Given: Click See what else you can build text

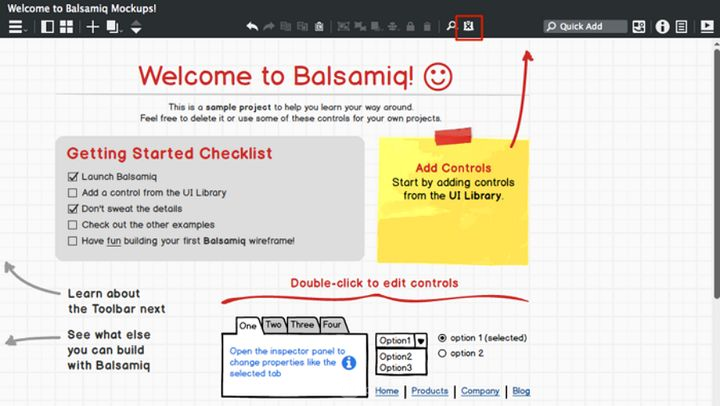Looking at the screenshot, I should tap(109, 350).
